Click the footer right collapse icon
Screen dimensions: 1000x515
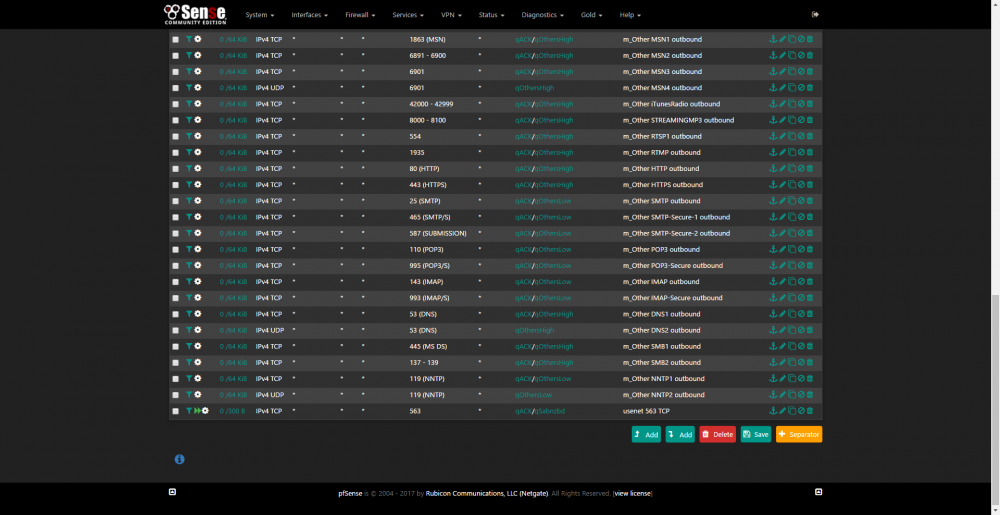point(819,492)
